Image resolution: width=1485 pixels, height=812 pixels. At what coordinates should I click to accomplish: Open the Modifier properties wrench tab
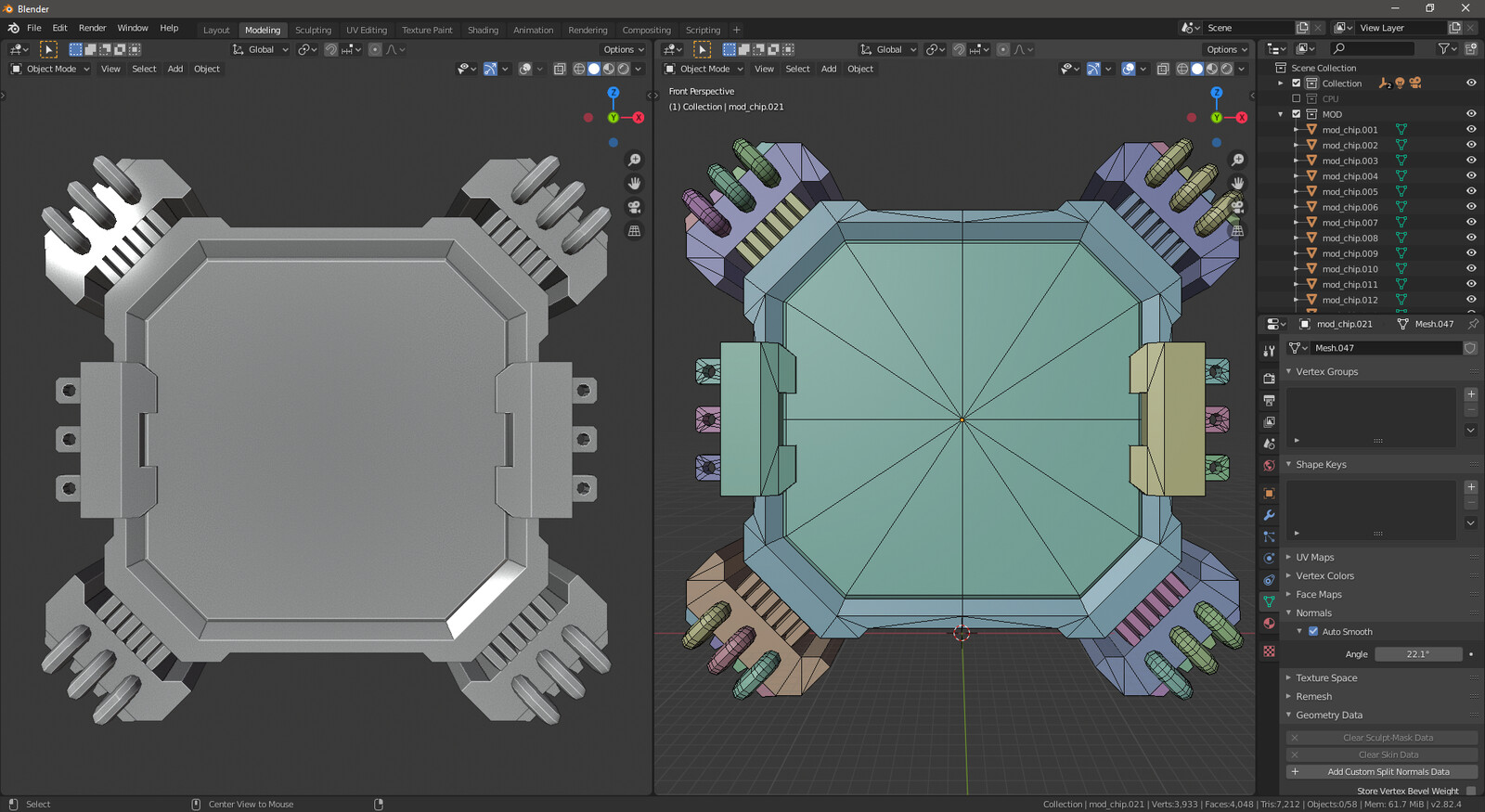click(x=1269, y=515)
